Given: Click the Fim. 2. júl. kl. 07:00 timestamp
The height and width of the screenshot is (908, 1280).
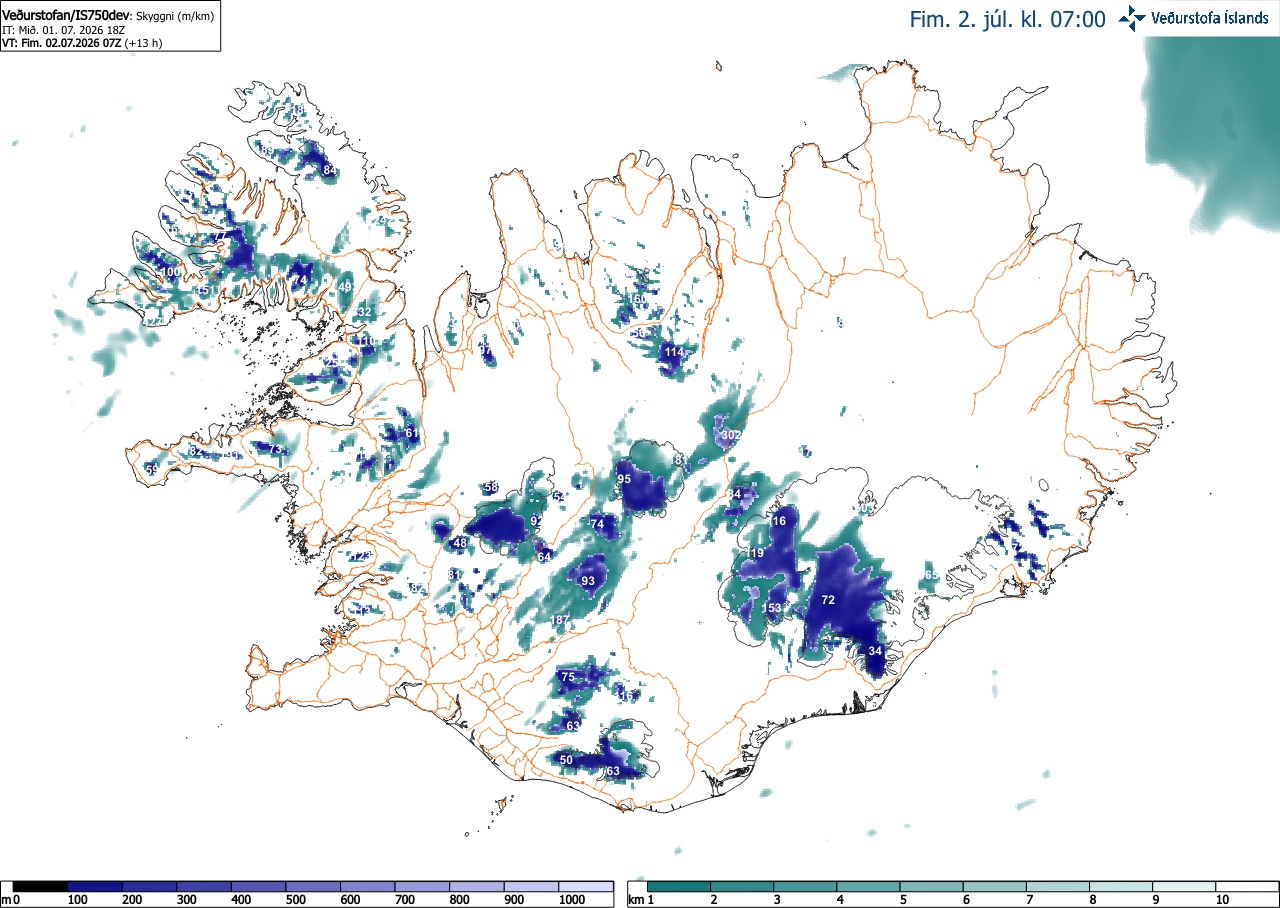Looking at the screenshot, I should pos(1007,19).
